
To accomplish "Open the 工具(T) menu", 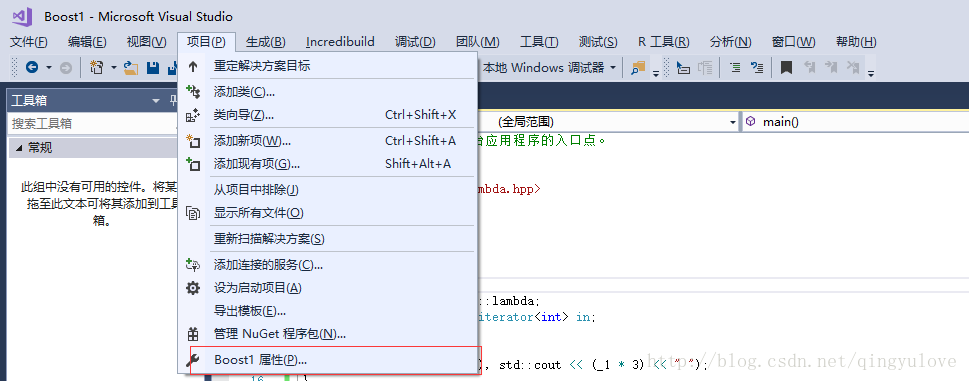I will 539,42.
